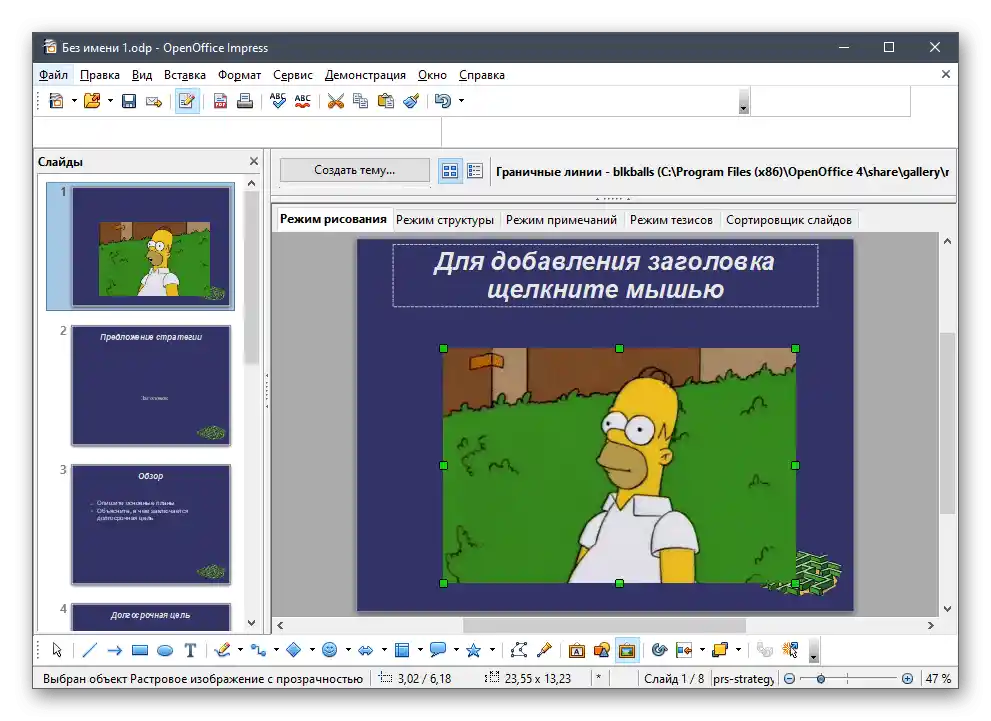Select the Rectangle drawing tool
The width and height of the screenshot is (991, 721).
(140, 650)
